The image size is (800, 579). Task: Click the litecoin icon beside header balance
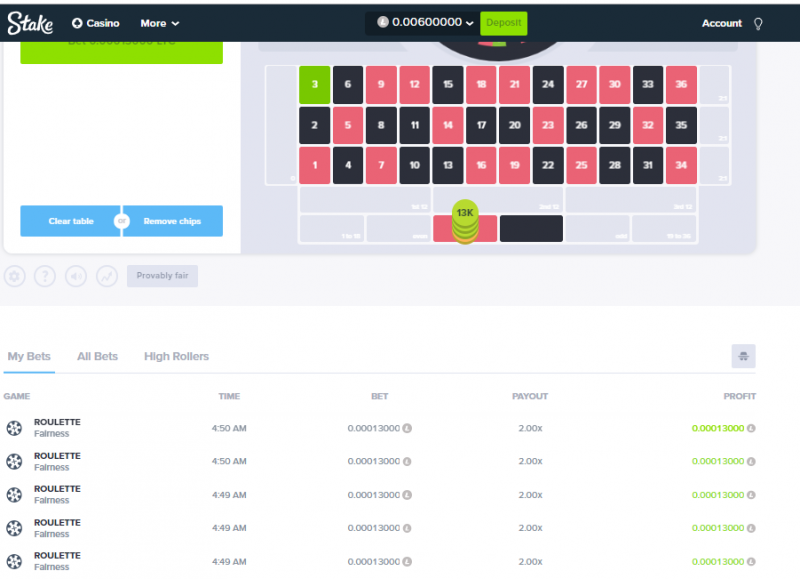[x=383, y=22]
